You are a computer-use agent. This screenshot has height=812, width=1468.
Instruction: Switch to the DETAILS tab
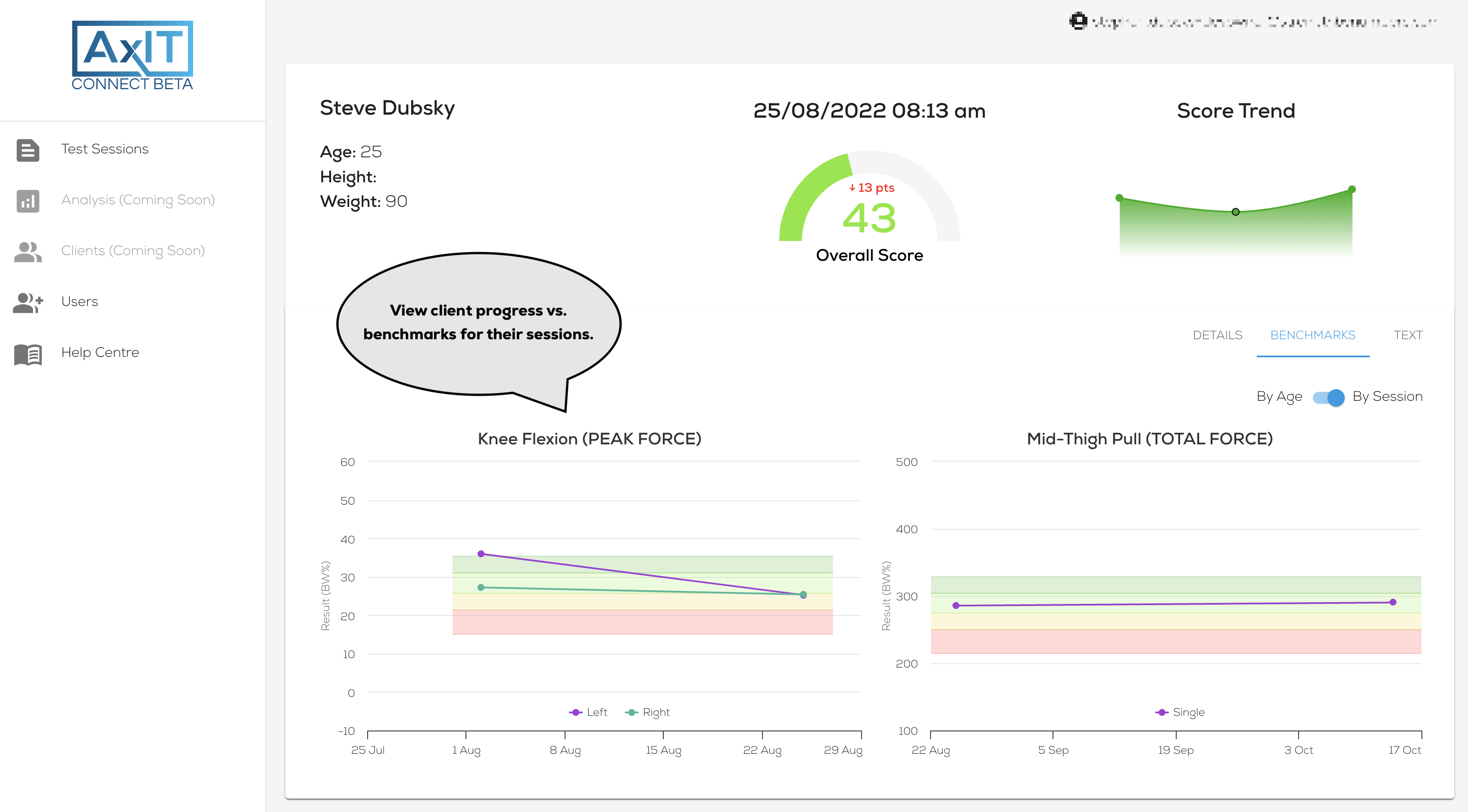click(1218, 336)
